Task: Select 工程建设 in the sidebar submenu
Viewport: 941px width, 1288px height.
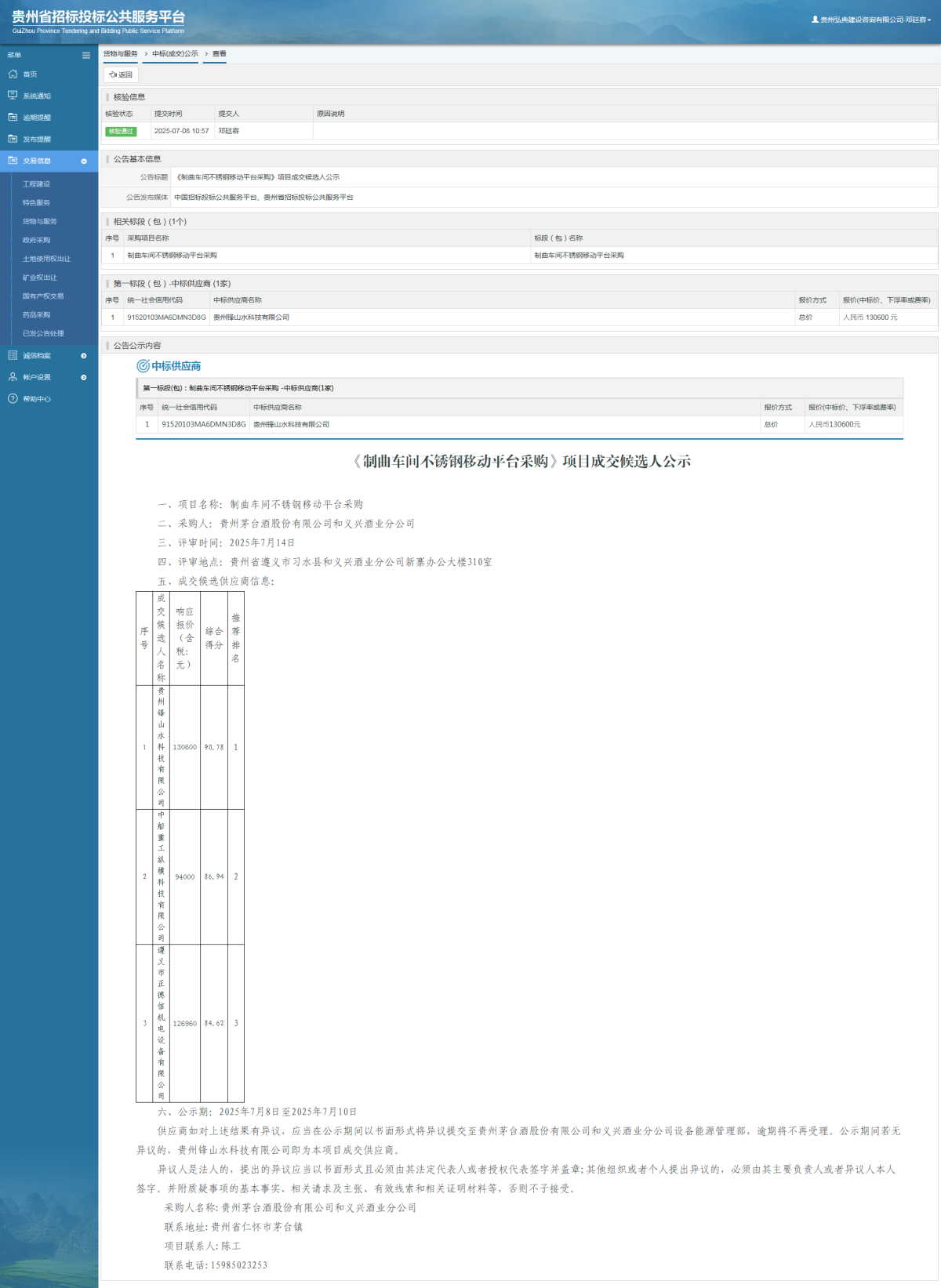Action: (36, 184)
